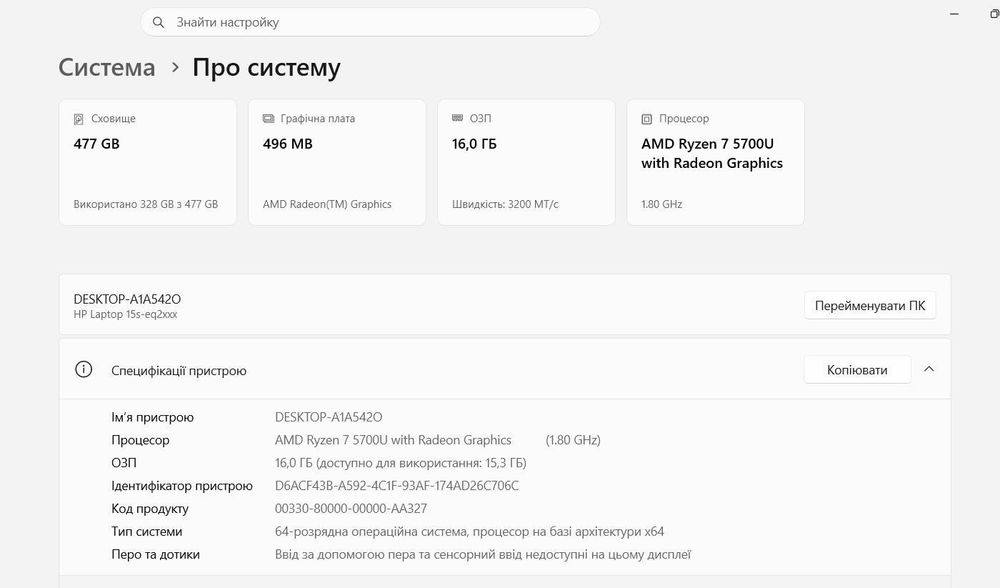Collapse the Специфікації пристрою section chevron
Image resolution: width=1000 pixels, height=588 pixels.
coord(929,369)
